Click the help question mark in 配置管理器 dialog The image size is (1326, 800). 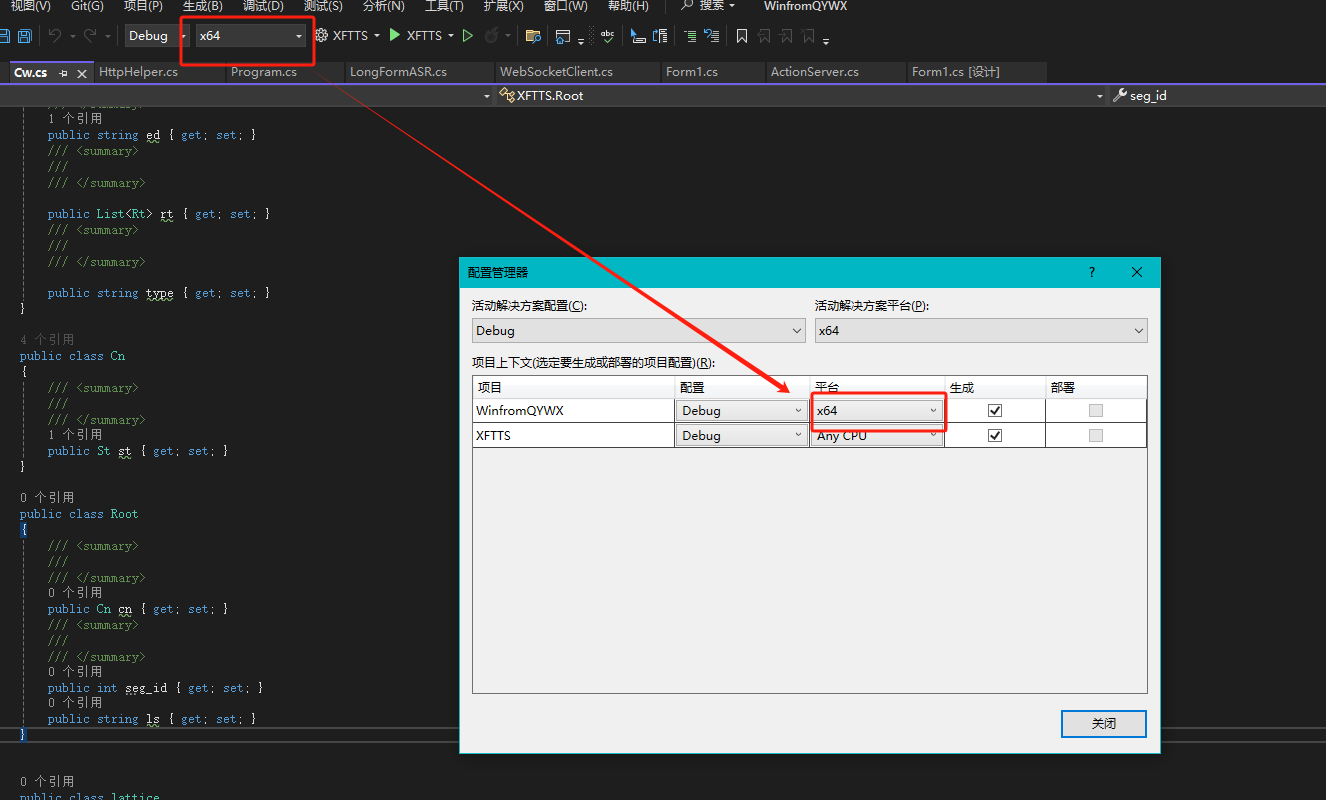click(1092, 272)
